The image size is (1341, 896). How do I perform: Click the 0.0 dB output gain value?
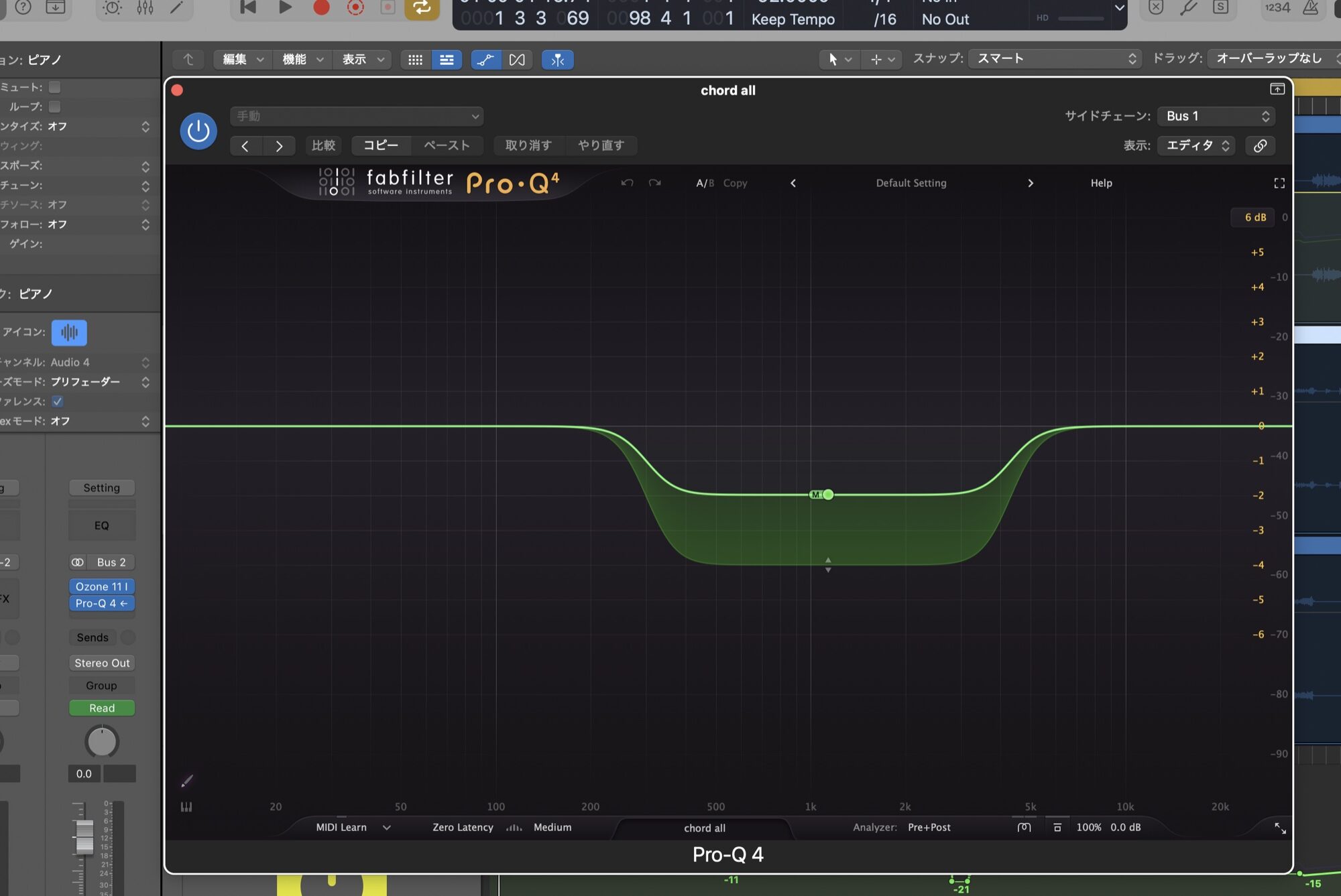tap(1125, 828)
